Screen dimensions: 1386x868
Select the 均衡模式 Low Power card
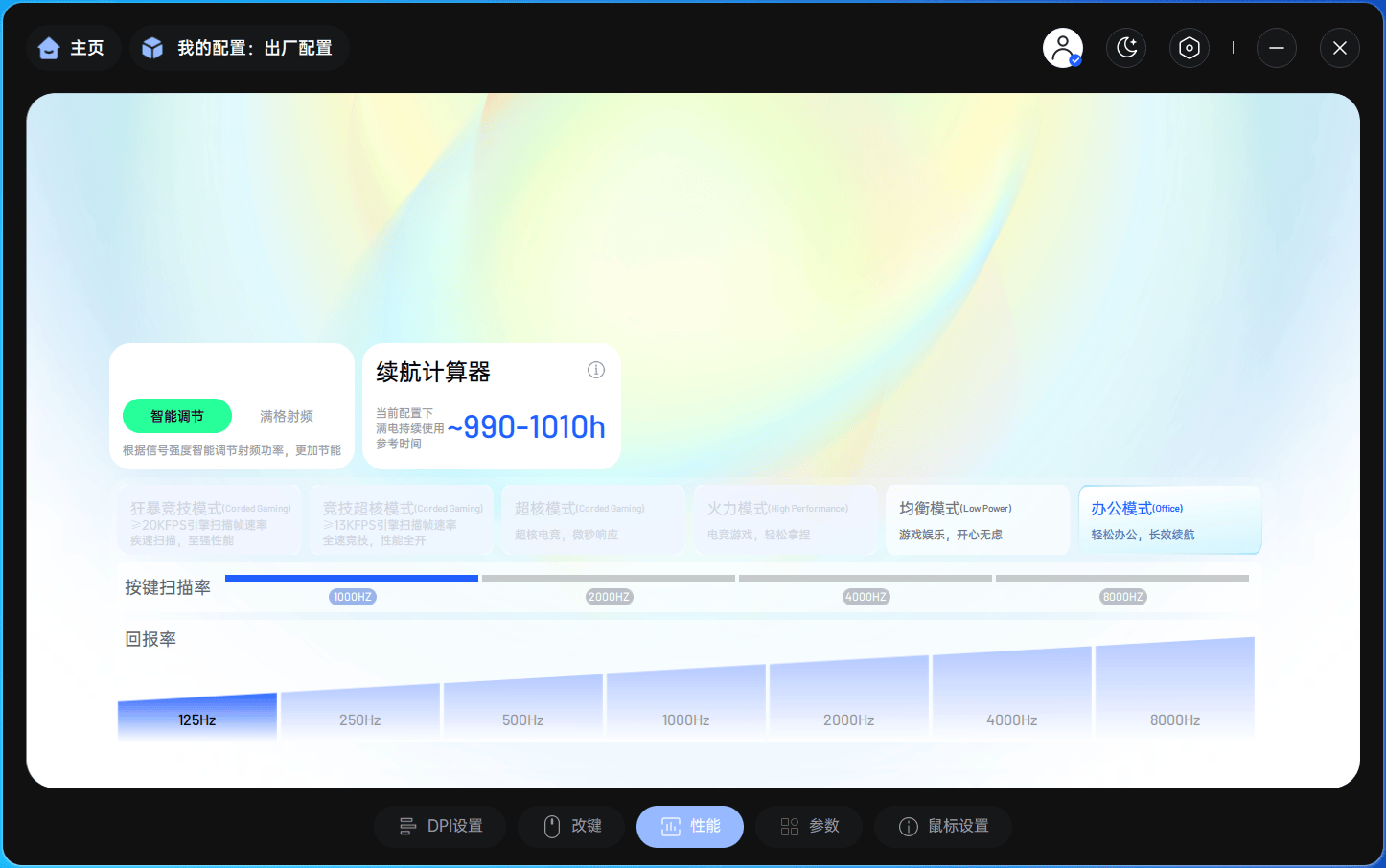click(977, 519)
